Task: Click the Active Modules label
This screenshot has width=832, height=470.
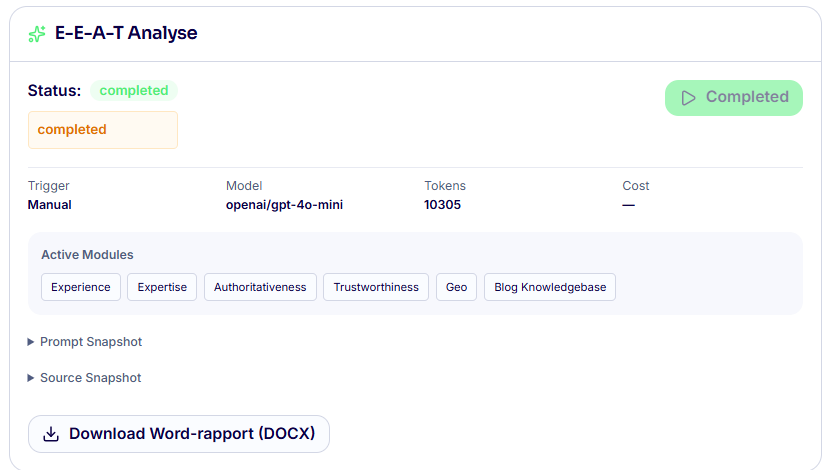Action: coord(88,255)
